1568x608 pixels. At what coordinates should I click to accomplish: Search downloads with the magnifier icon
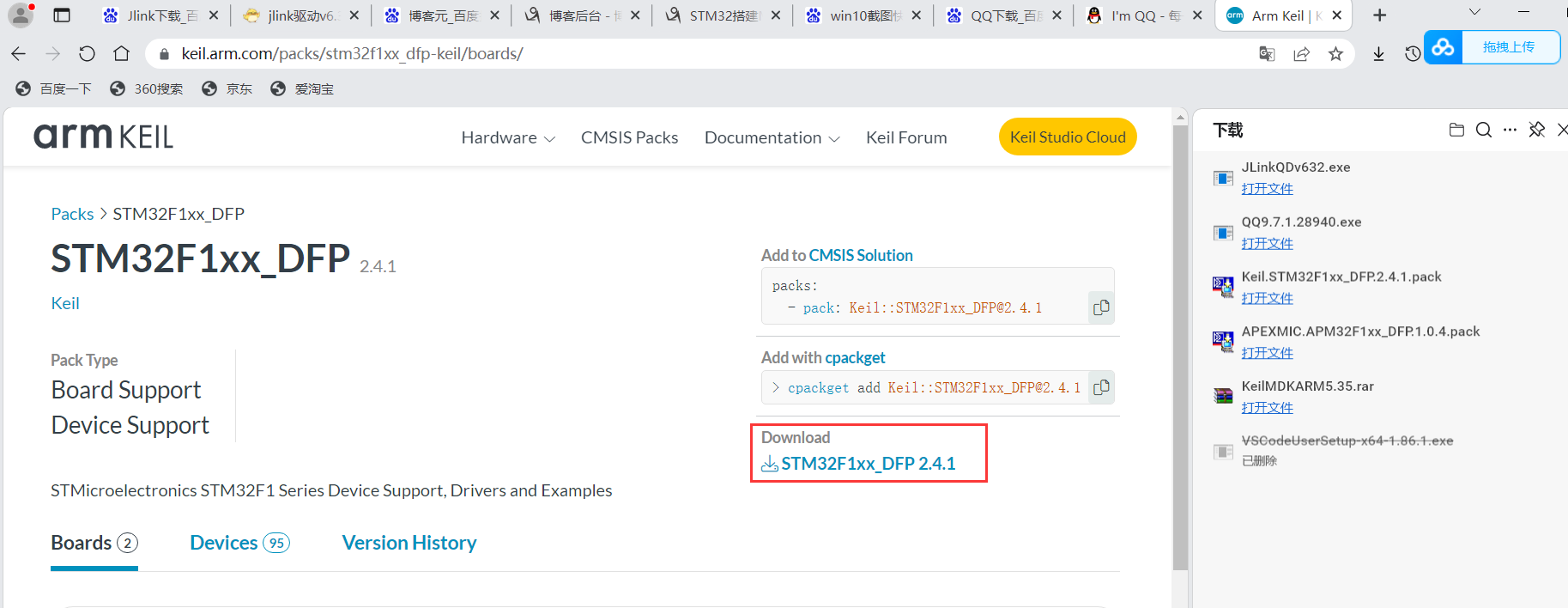point(1483,130)
